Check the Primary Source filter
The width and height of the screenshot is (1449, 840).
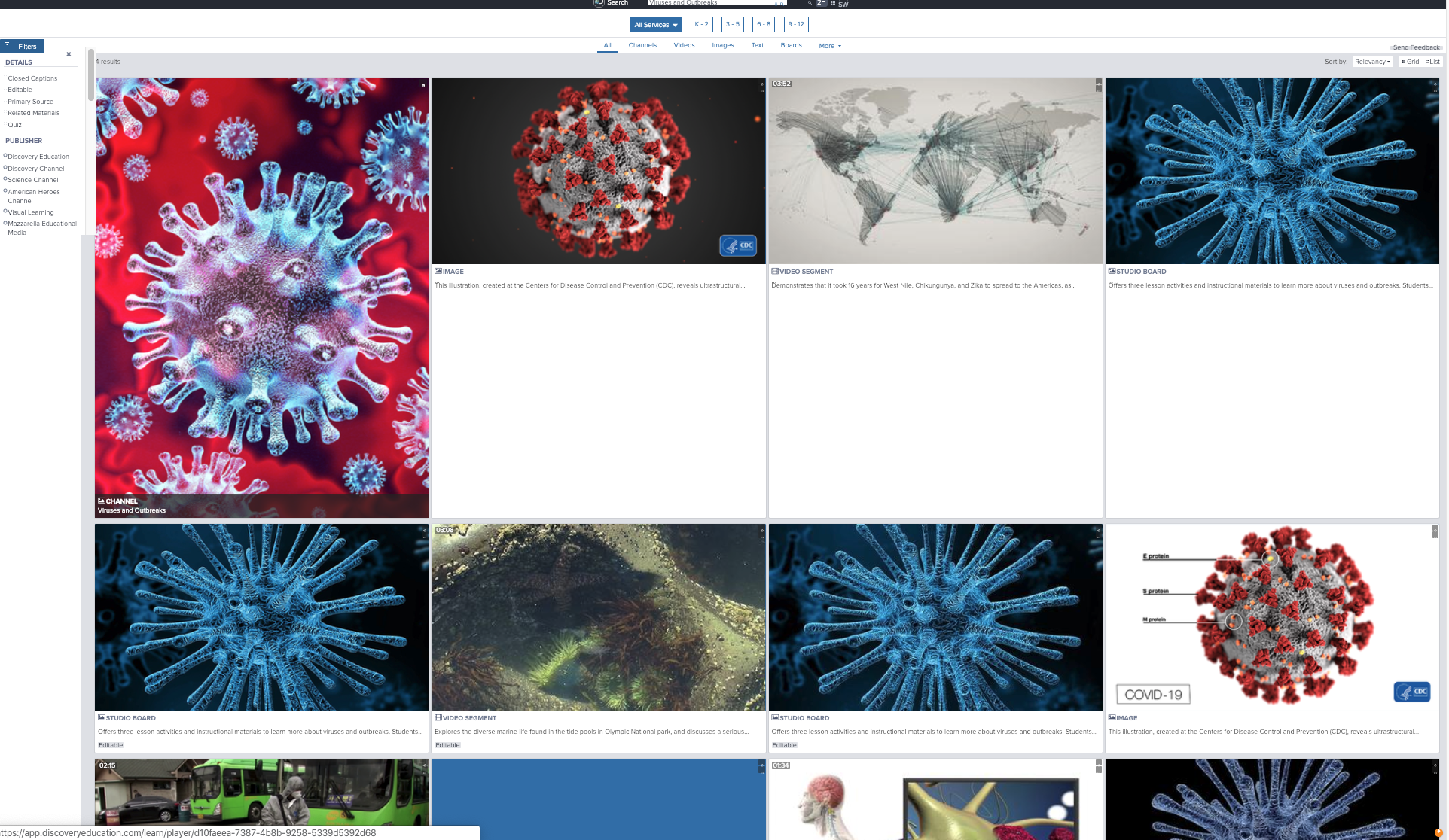pos(30,102)
